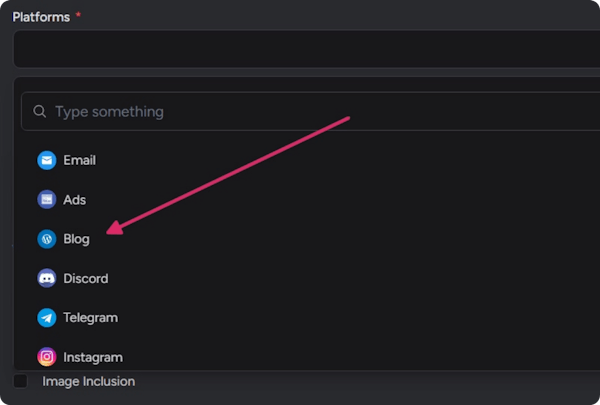Click the Image Inclusion label text
The width and height of the screenshot is (600, 405).
tap(88, 381)
